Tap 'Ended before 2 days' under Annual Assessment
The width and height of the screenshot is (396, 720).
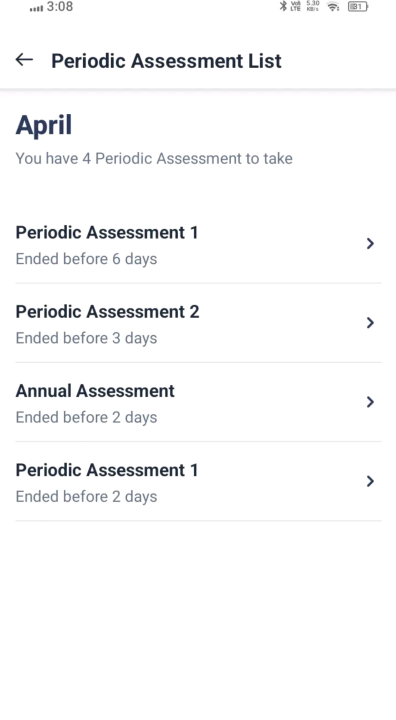tap(86, 417)
